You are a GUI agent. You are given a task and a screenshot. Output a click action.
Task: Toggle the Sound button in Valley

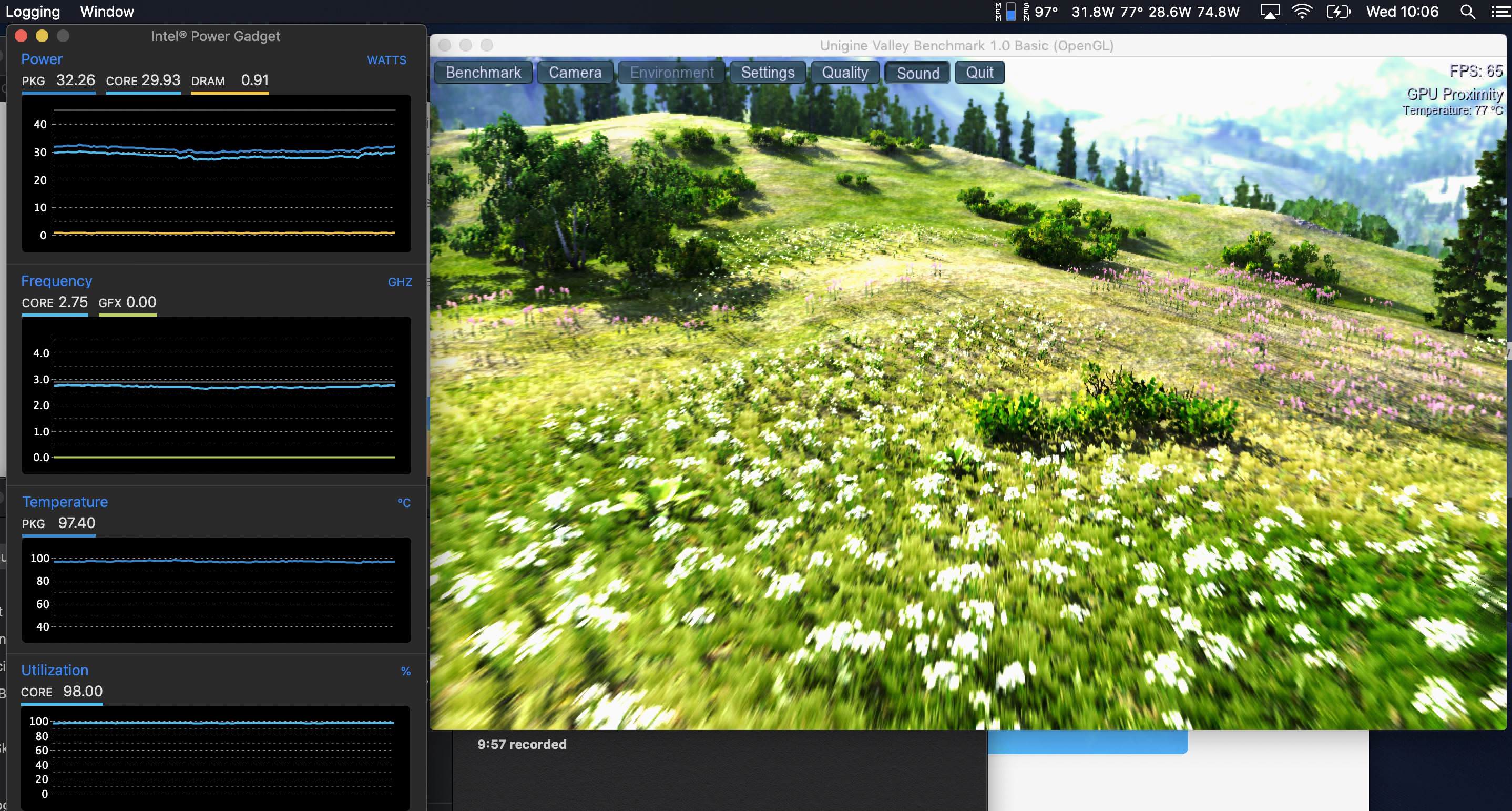pyautogui.click(x=917, y=73)
